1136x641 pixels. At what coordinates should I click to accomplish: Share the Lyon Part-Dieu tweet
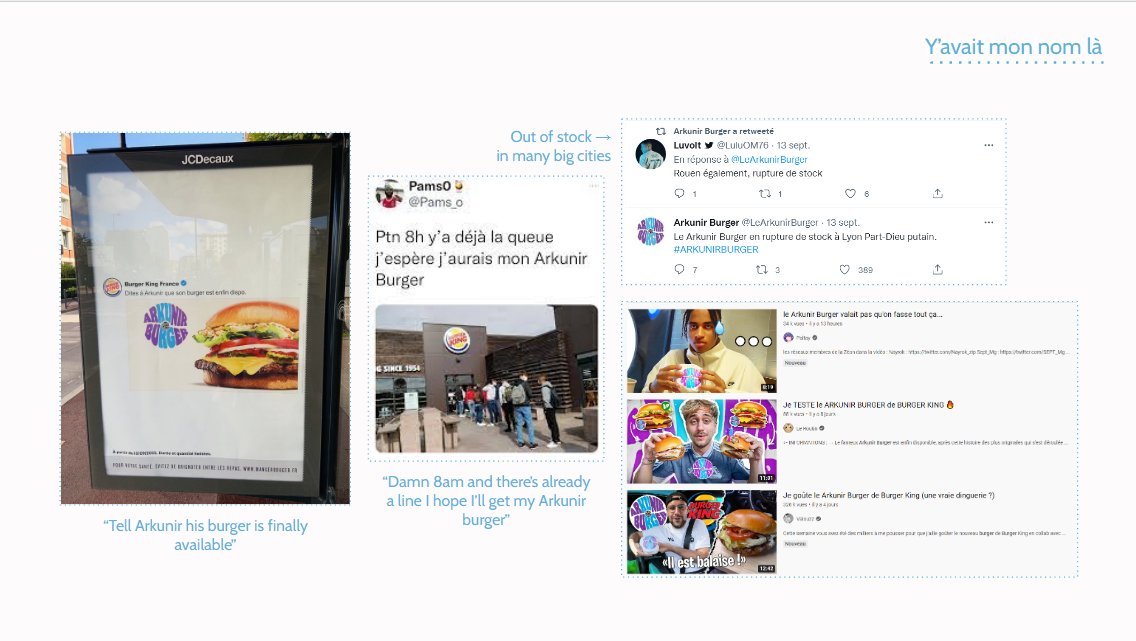pos(937,269)
